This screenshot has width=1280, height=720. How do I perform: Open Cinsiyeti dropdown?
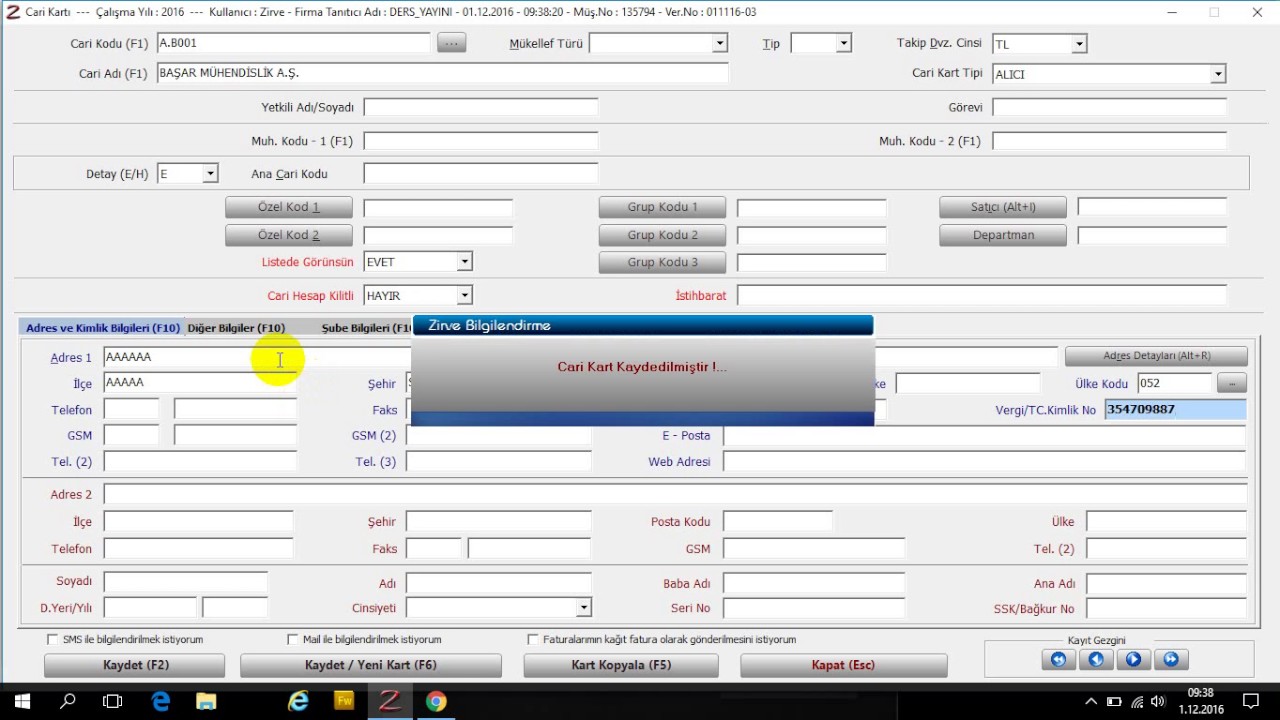(x=583, y=607)
